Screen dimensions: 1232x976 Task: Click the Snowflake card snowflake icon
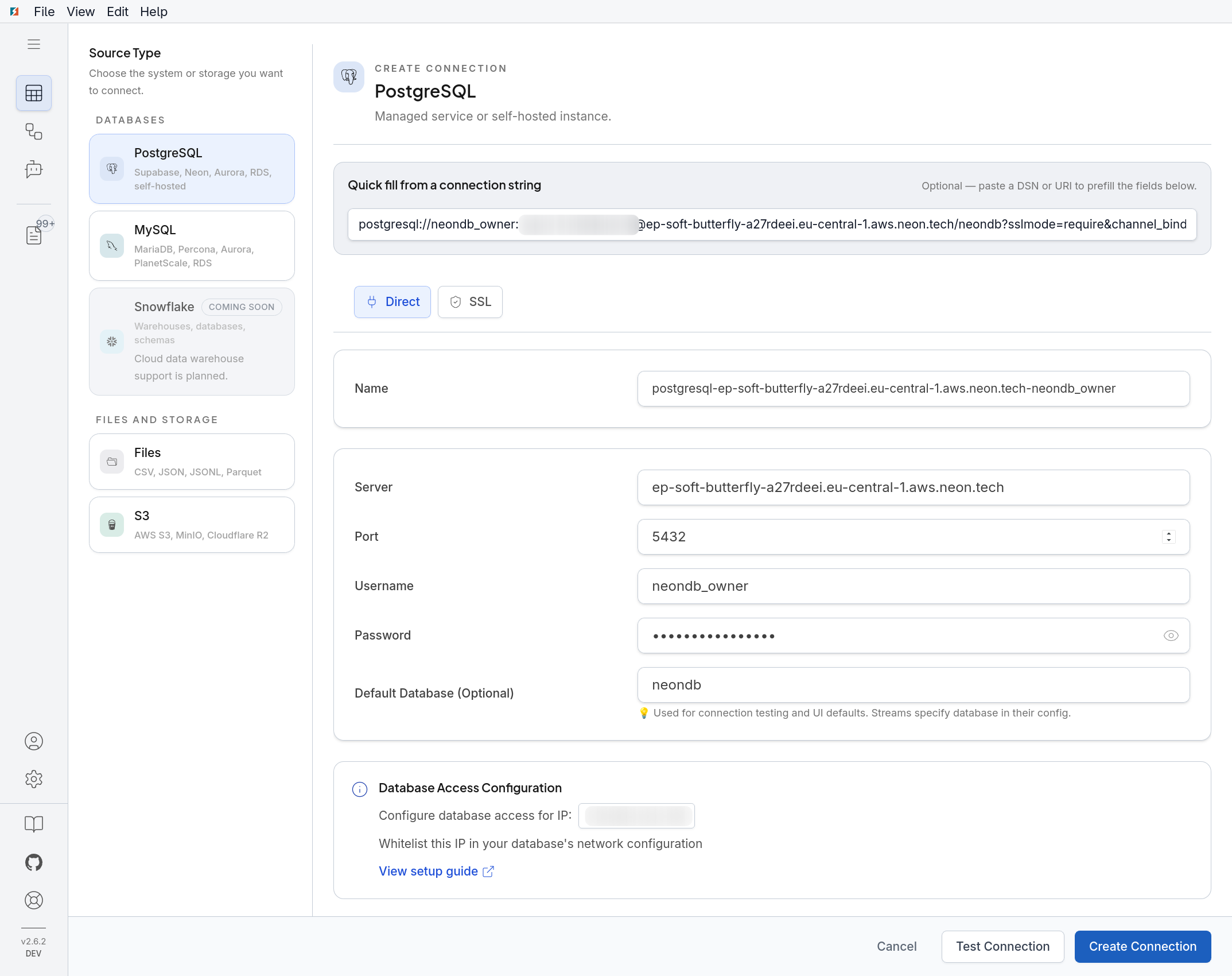(112, 342)
